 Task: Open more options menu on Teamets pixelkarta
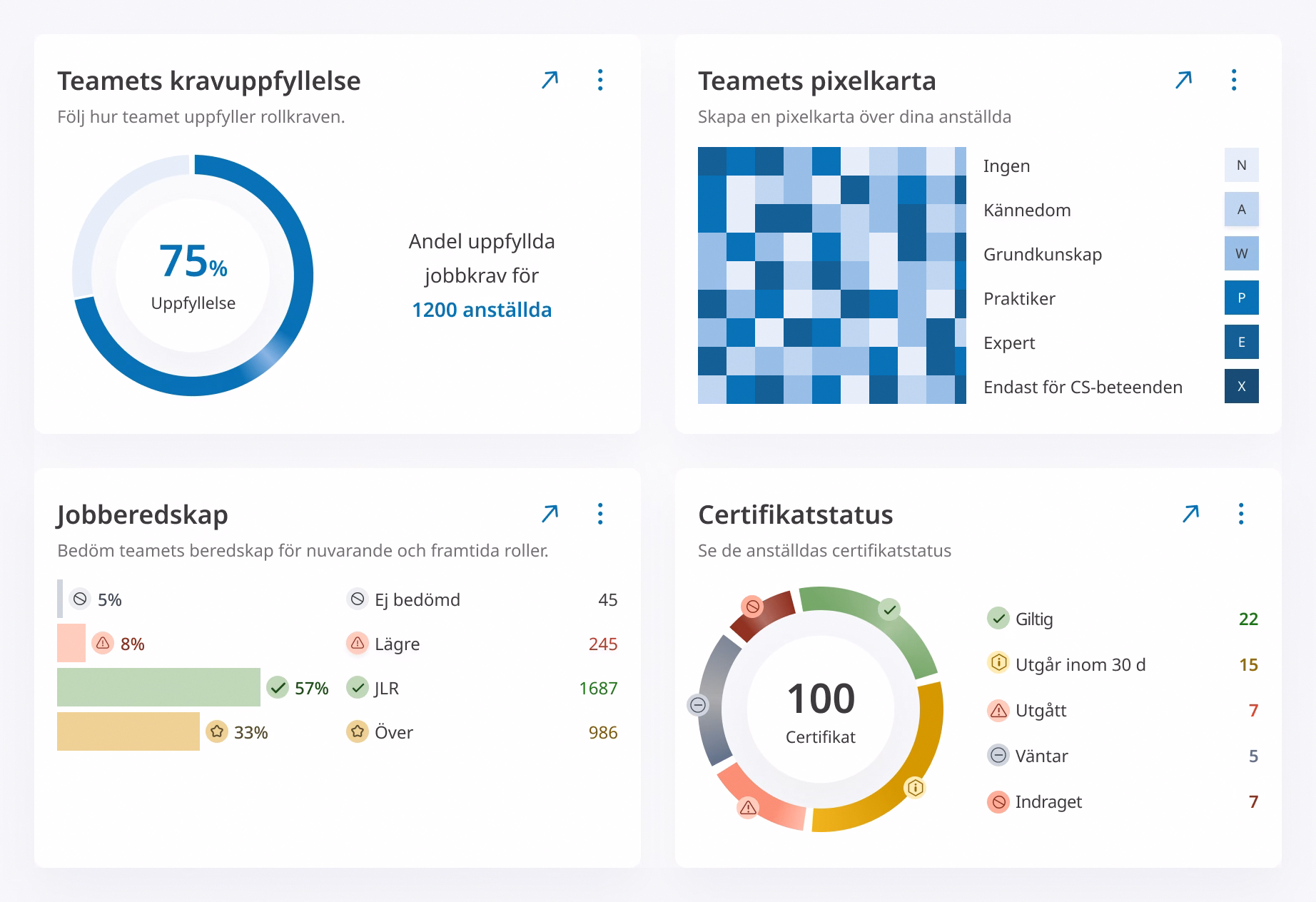click(1234, 80)
